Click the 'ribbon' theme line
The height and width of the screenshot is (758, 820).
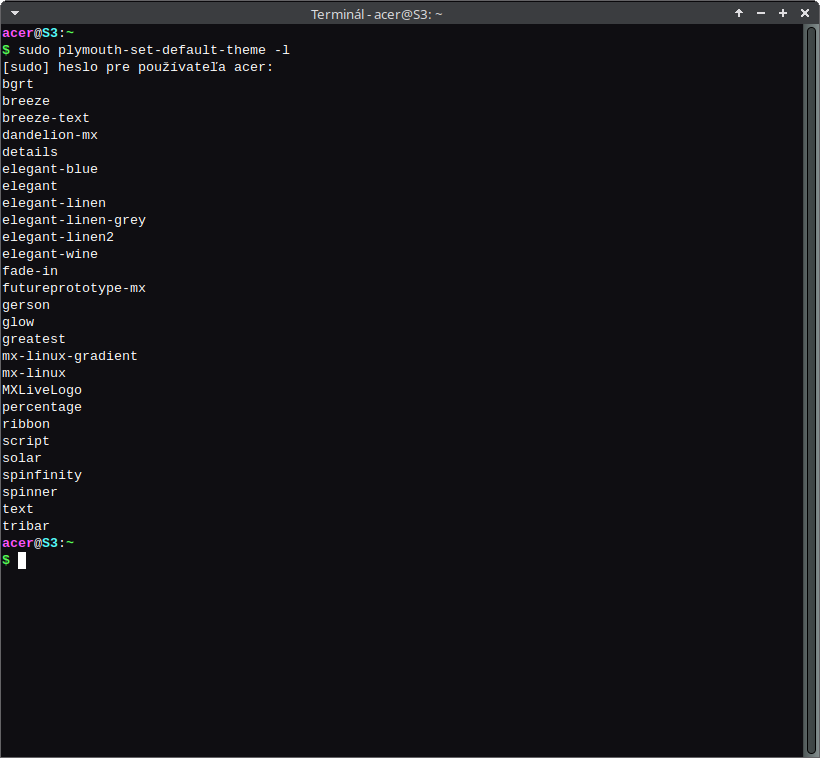(x=26, y=424)
